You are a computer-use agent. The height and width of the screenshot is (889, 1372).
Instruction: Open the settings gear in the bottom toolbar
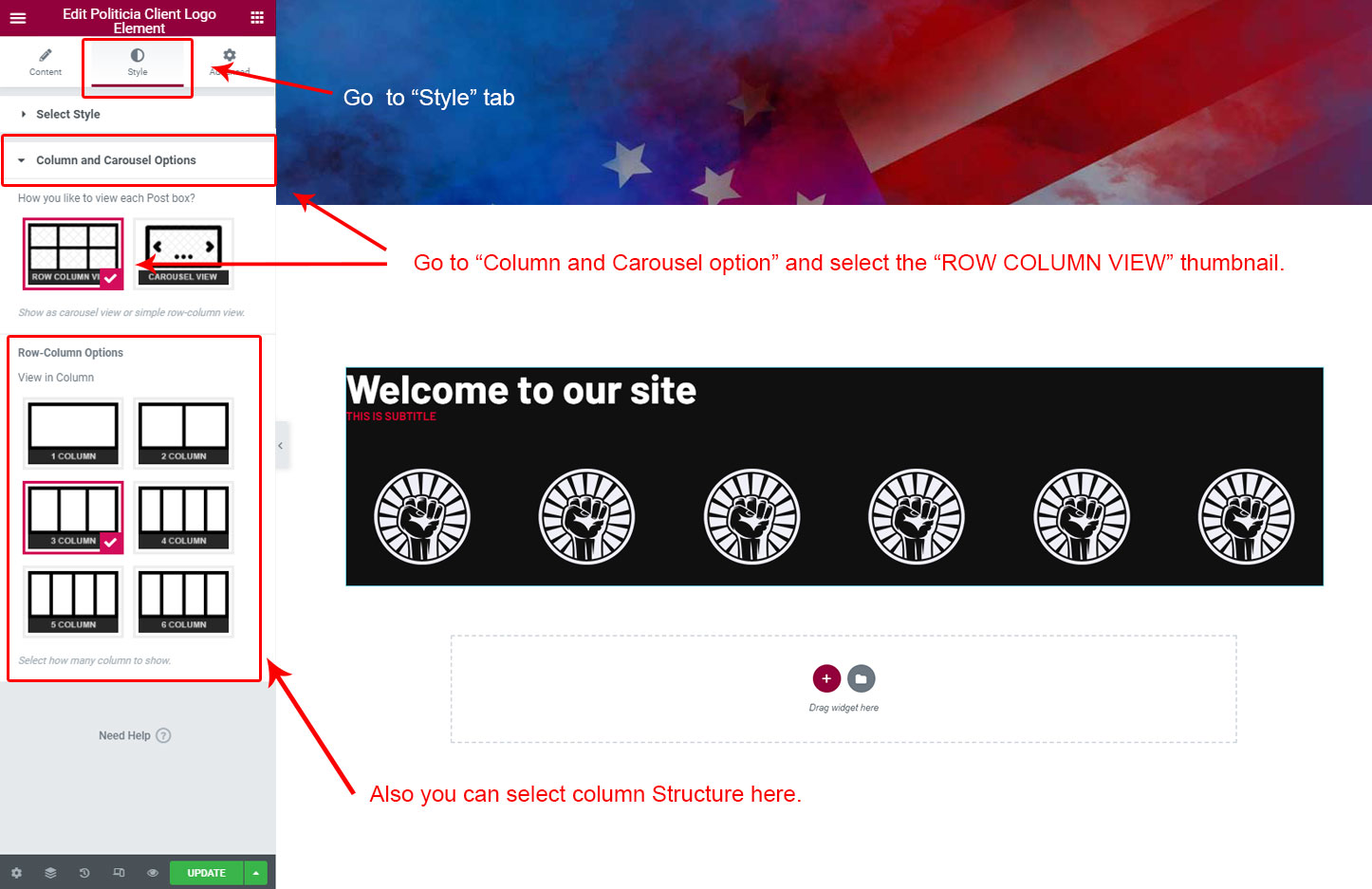16,873
